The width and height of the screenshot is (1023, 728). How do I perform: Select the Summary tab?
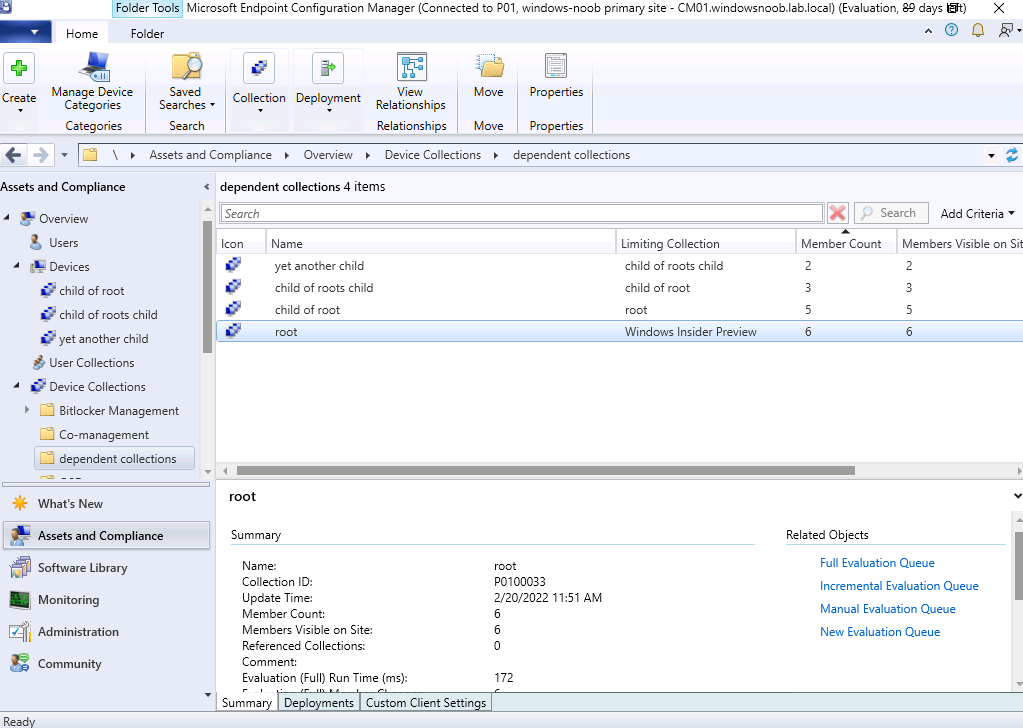[247, 703]
